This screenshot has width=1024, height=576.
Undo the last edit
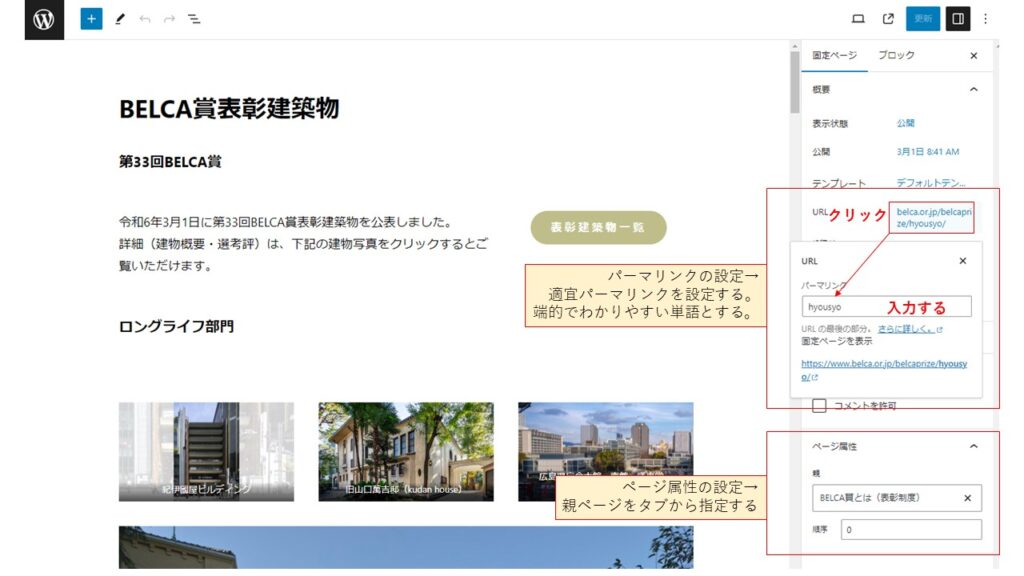[x=144, y=19]
